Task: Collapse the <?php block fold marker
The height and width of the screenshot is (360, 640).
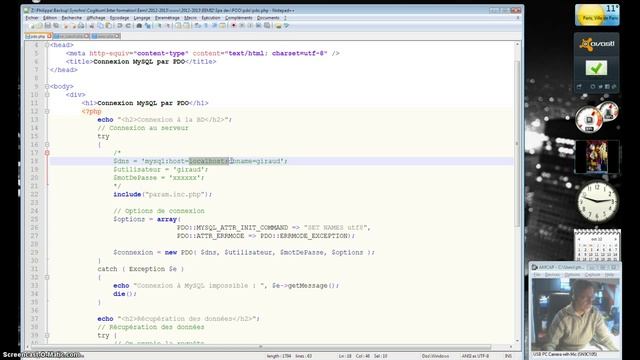Action: [x=47, y=111]
